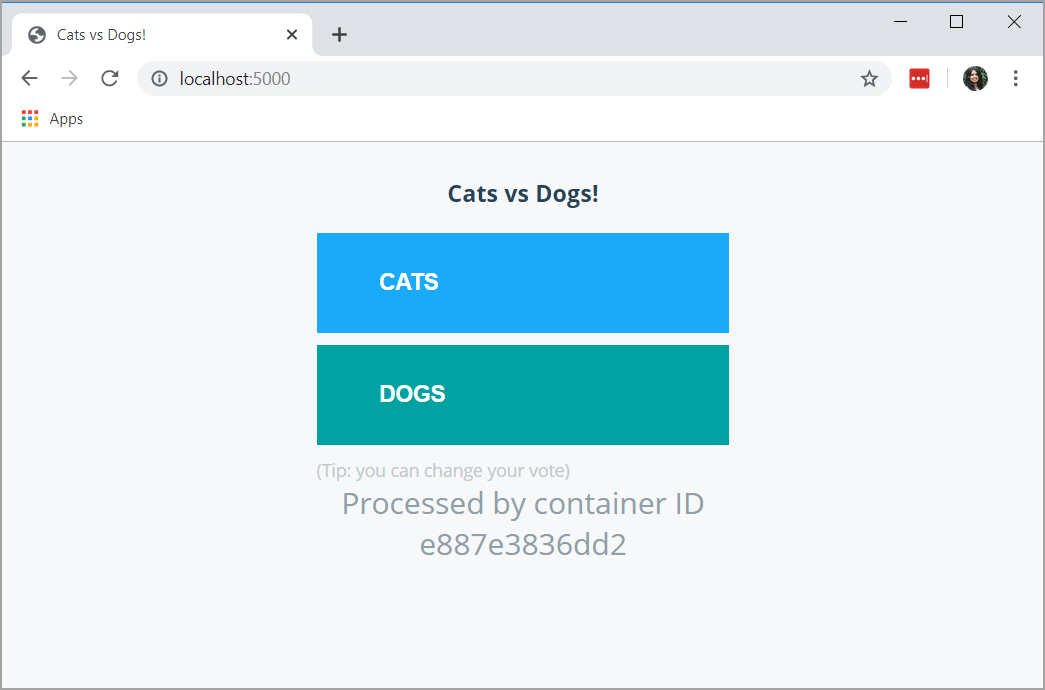1045x690 pixels.
Task: Open a new browser tab
Action: coord(339,34)
